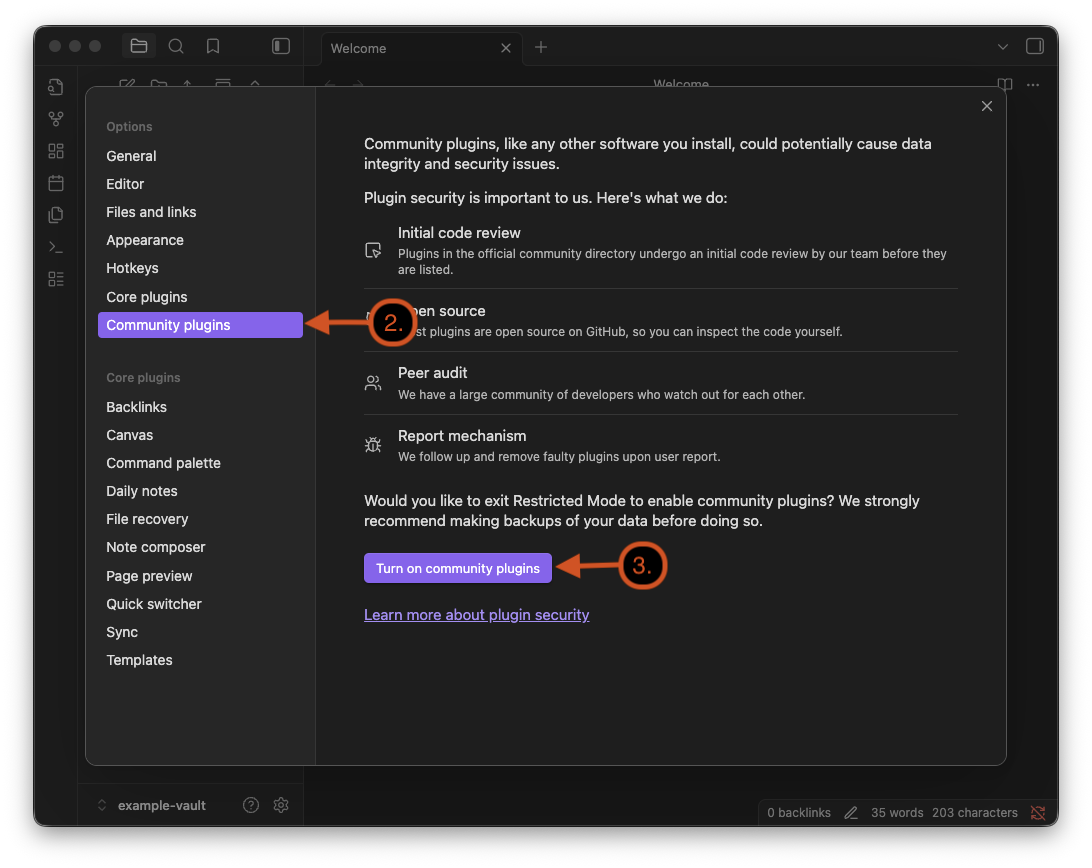
Task: Open the tab list chevron dropdown
Action: 1003,47
